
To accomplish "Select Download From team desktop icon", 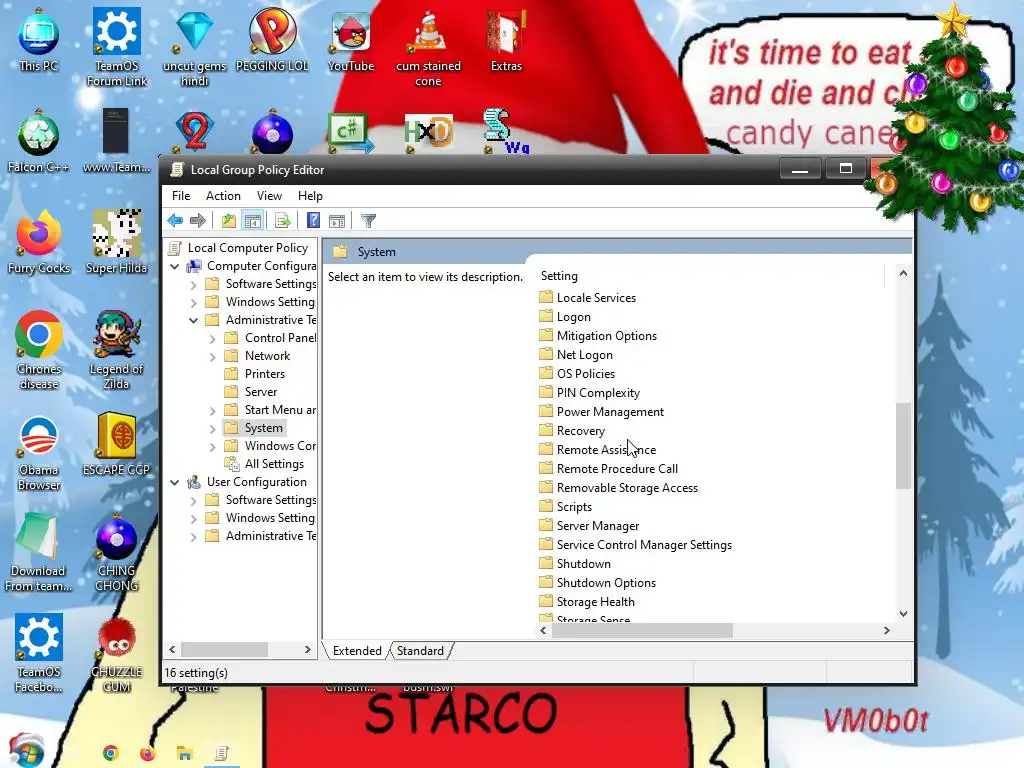I will (x=38, y=552).
